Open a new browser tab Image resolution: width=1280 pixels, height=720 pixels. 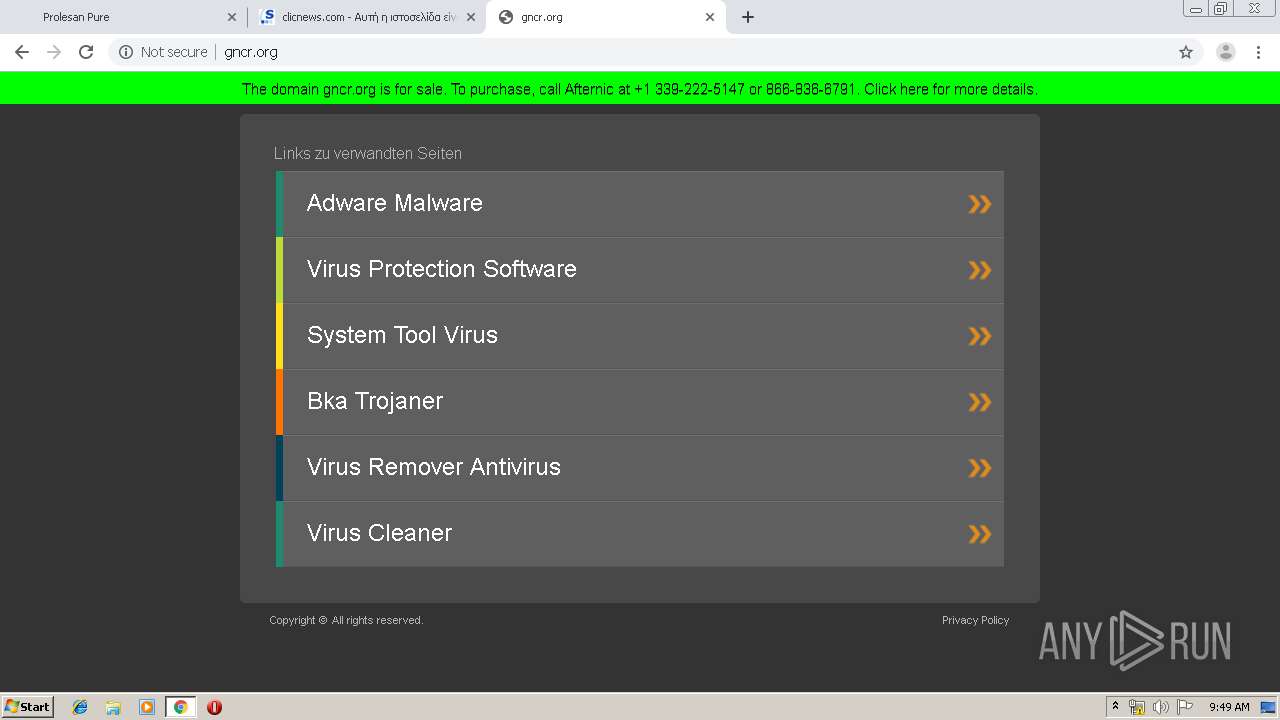tap(748, 17)
